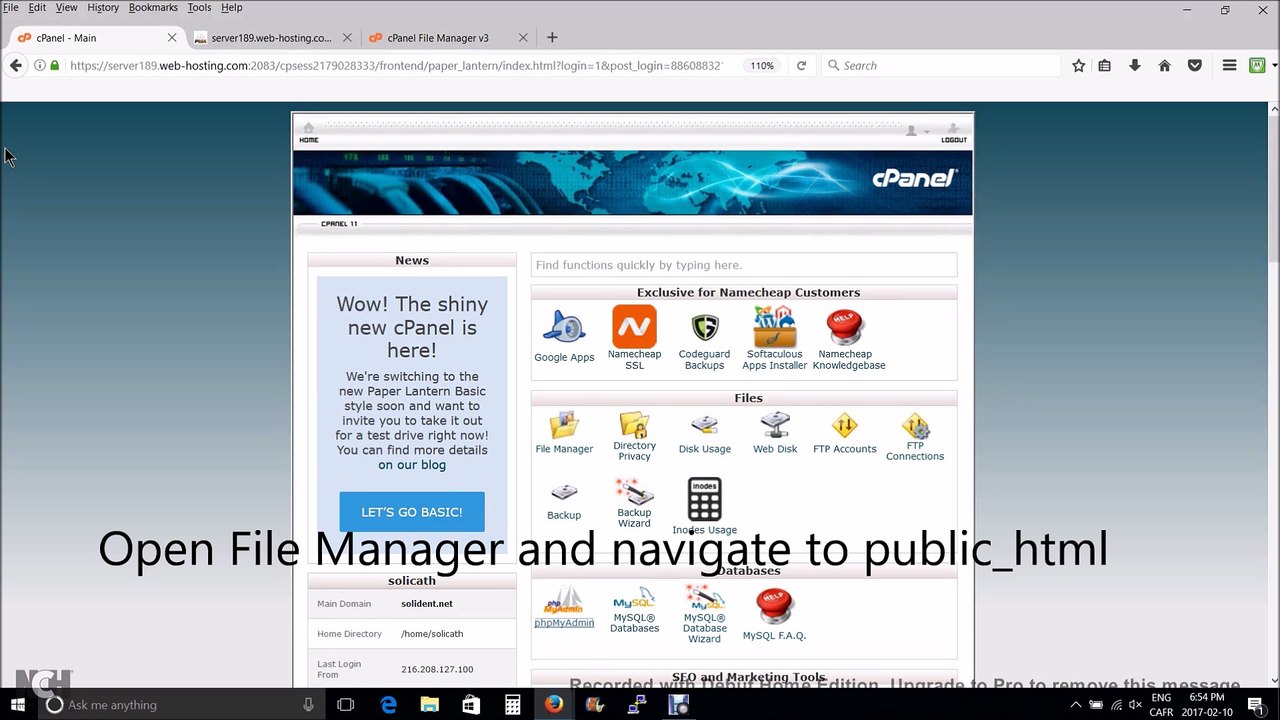1280x720 pixels.
Task: Click the browser URL address bar
Action: click(395, 65)
